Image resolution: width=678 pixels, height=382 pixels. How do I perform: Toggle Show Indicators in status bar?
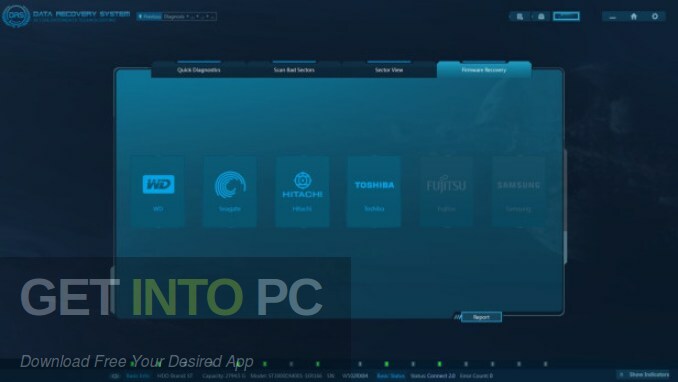coord(644,375)
